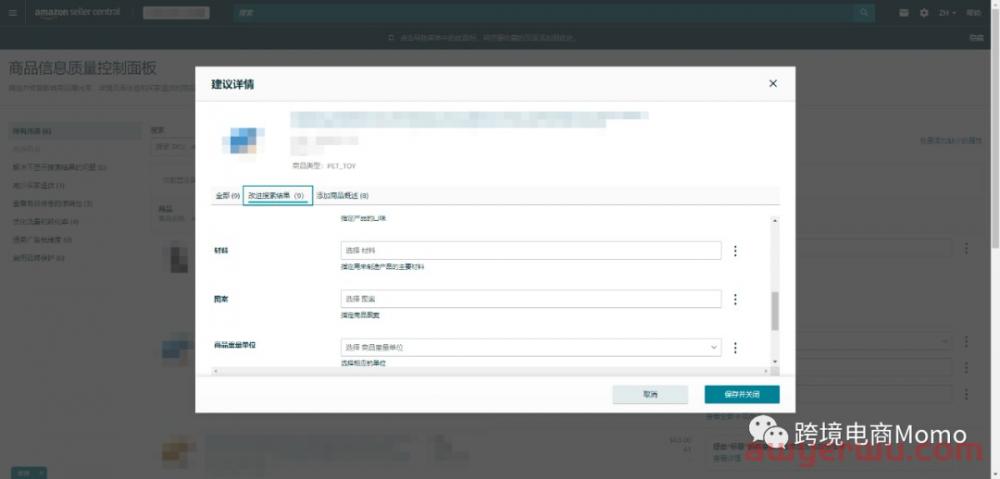1000x479 pixels.
Task: Open the settings gear icon in header
Action: pyautogui.click(x=923, y=13)
